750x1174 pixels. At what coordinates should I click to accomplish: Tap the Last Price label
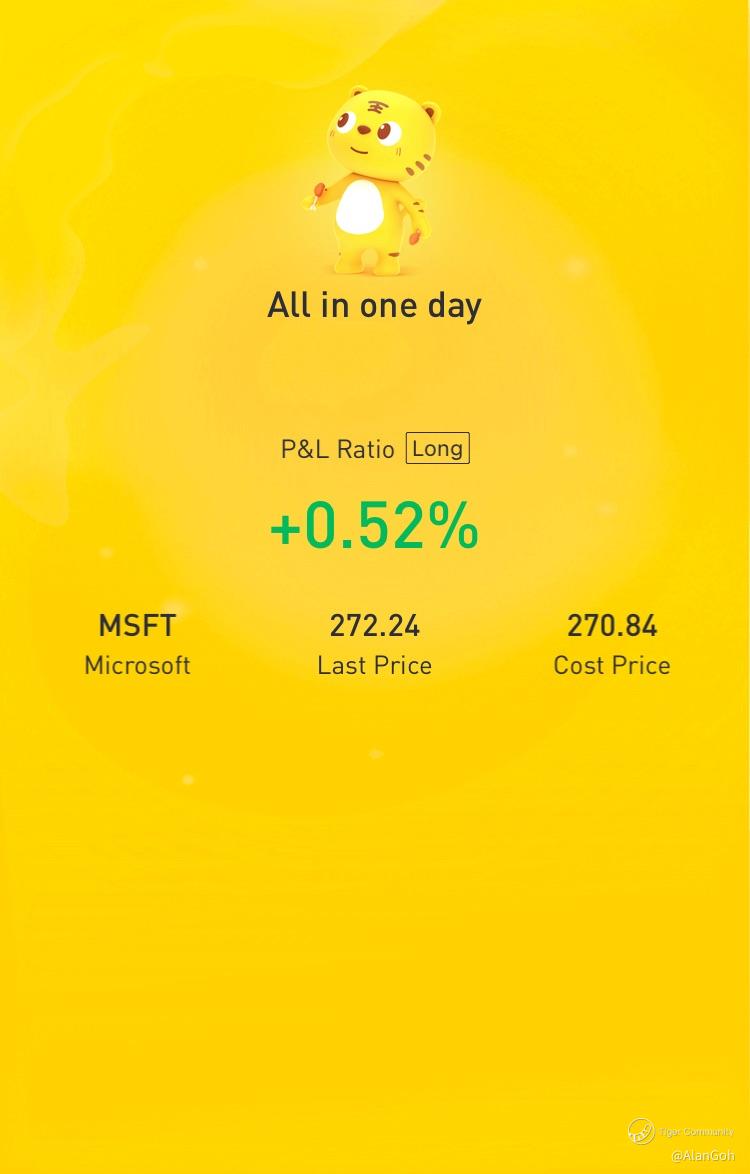click(374, 665)
